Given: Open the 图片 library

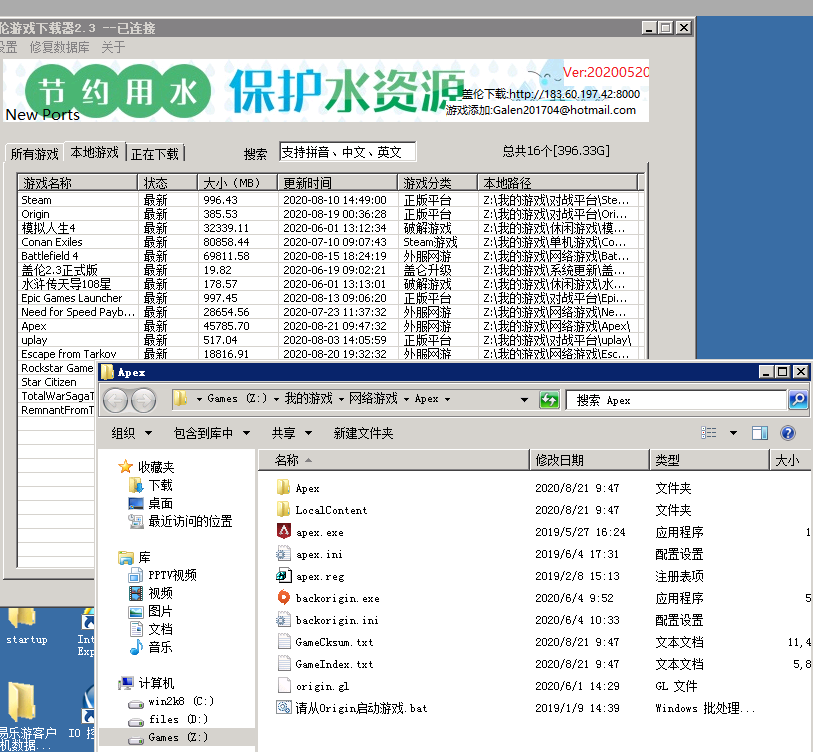Looking at the screenshot, I should pos(151,611).
